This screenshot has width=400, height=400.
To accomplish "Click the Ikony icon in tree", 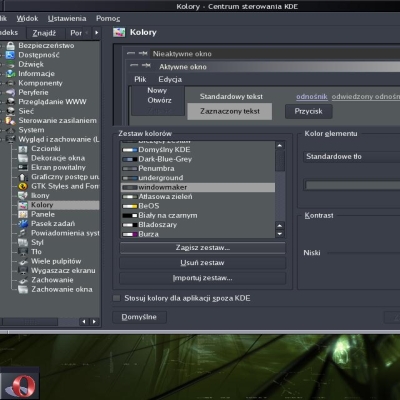I will pos(23,196).
